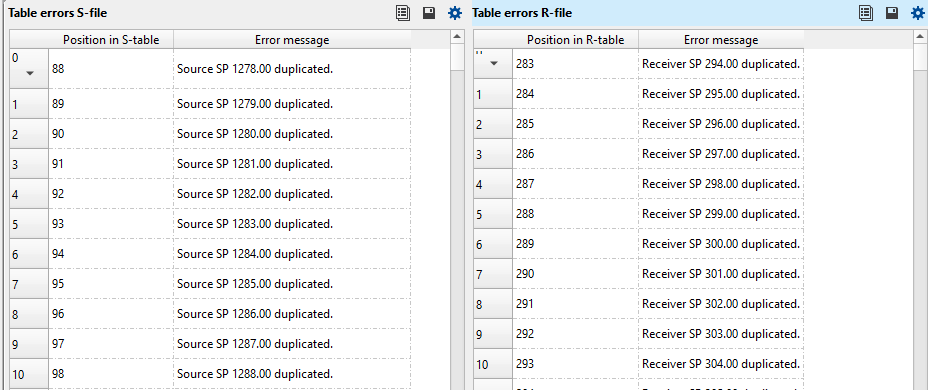928x390 pixels.
Task: Select 'Source SP 1281.00 duplicated.' message
Action: (x=292, y=164)
